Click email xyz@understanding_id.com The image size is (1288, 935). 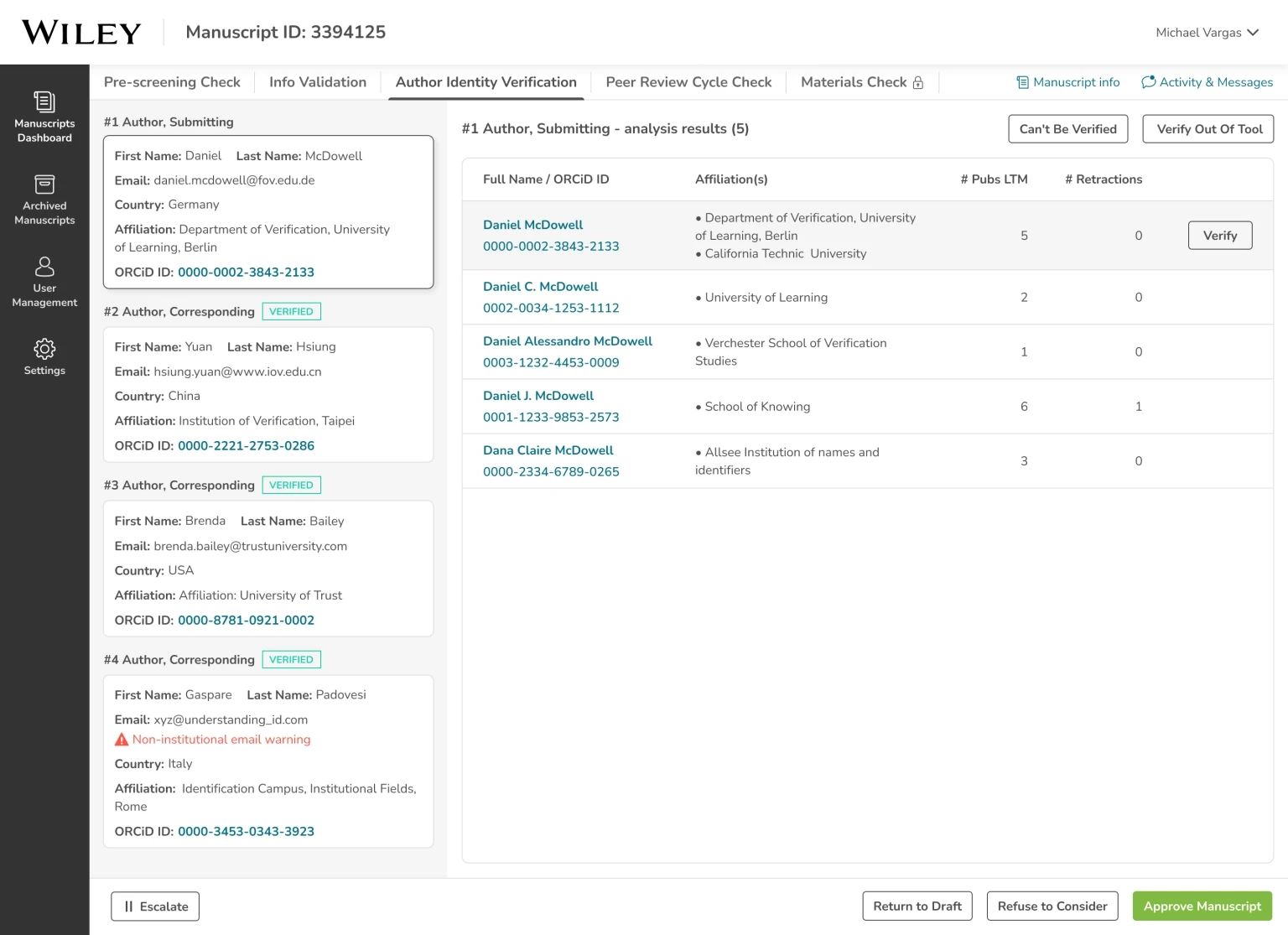[x=231, y=720]
